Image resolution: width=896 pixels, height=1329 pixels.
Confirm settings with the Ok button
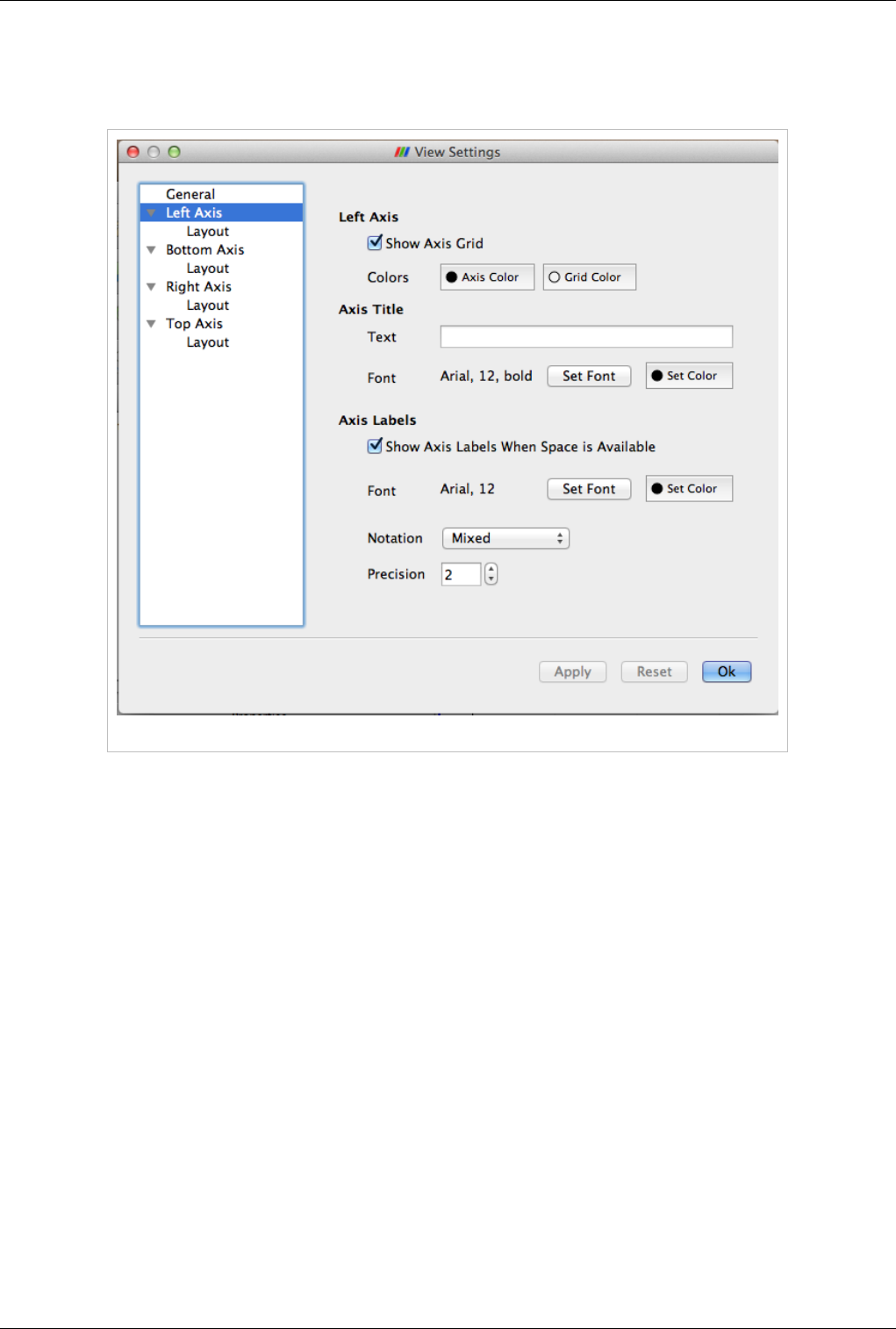pos(727,672)
